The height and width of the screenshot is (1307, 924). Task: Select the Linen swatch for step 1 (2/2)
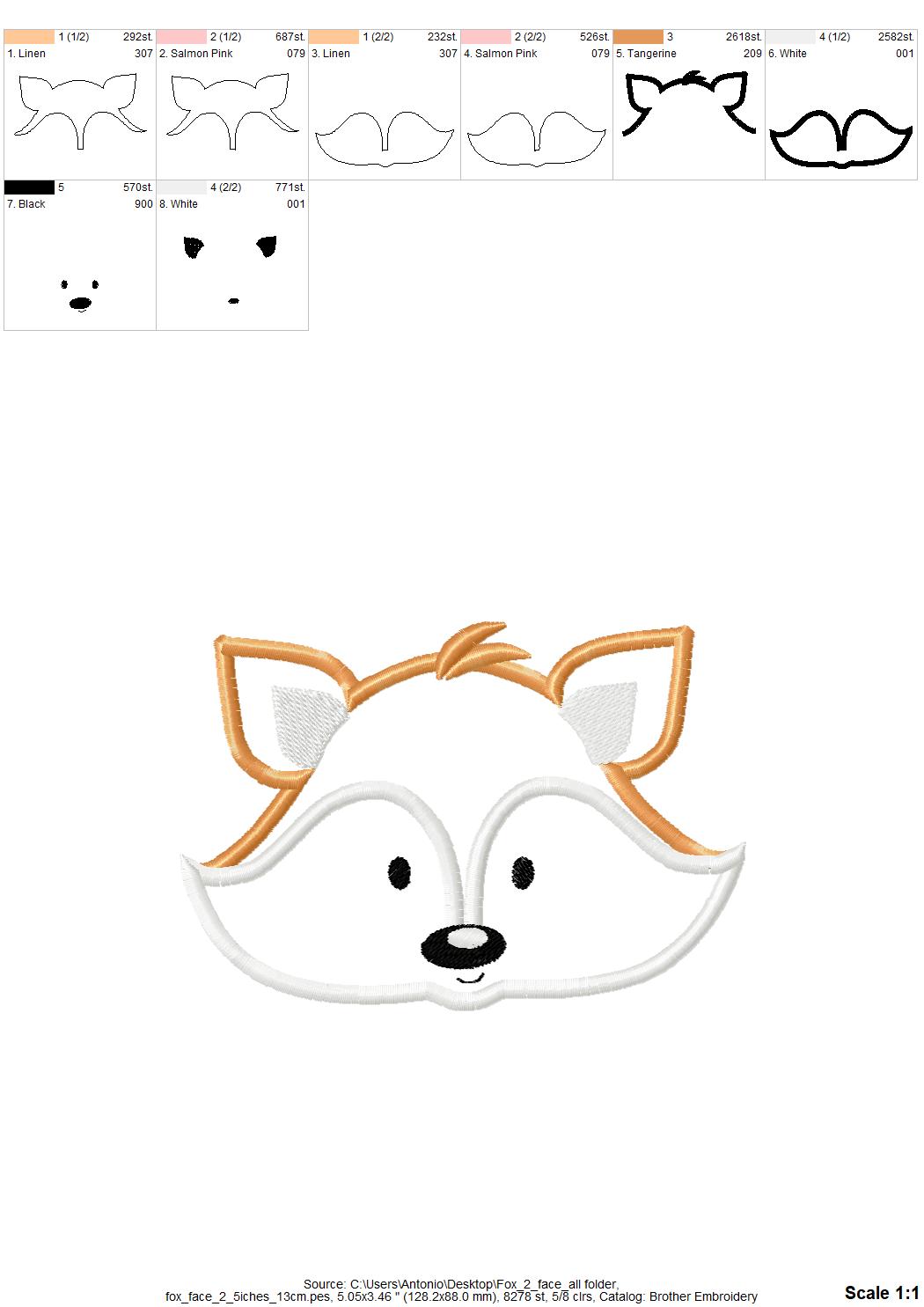[334, 37]
